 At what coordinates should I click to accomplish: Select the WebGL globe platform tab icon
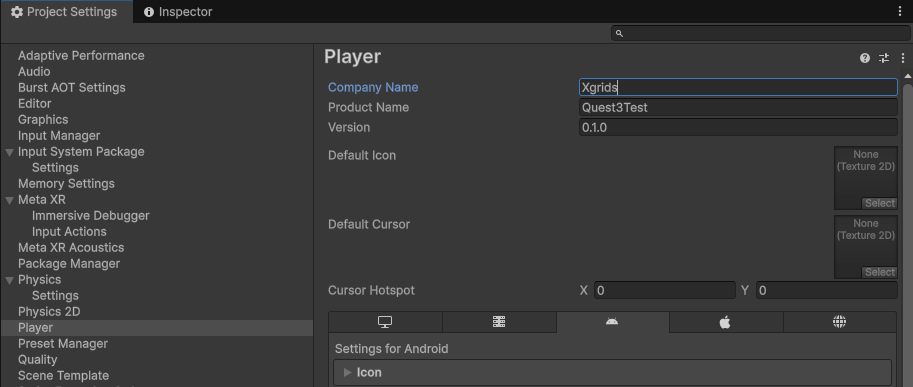click(x=839, y=322)
